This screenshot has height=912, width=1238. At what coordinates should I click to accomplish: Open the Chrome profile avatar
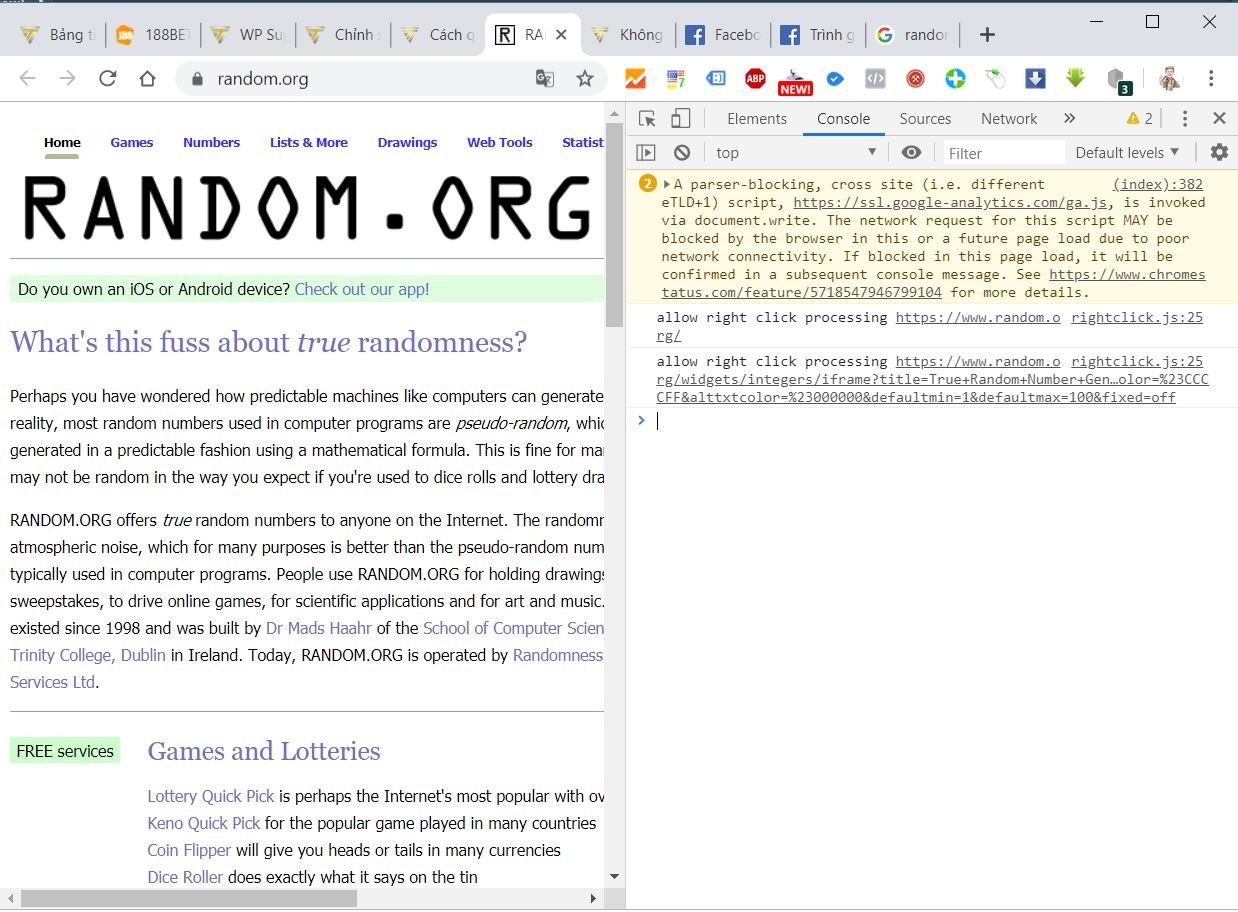pos(1169,78)
